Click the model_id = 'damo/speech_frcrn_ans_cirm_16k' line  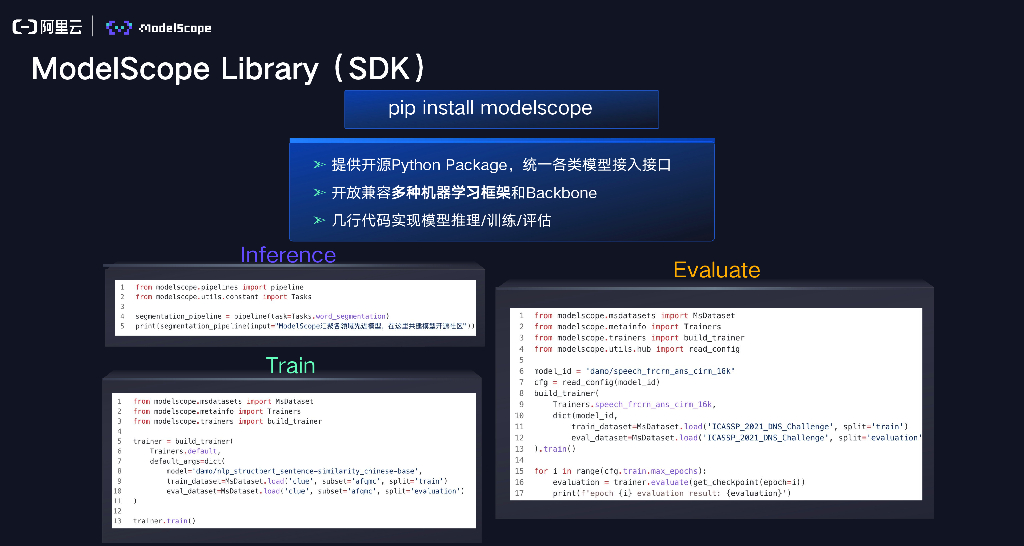coord(635,371)
